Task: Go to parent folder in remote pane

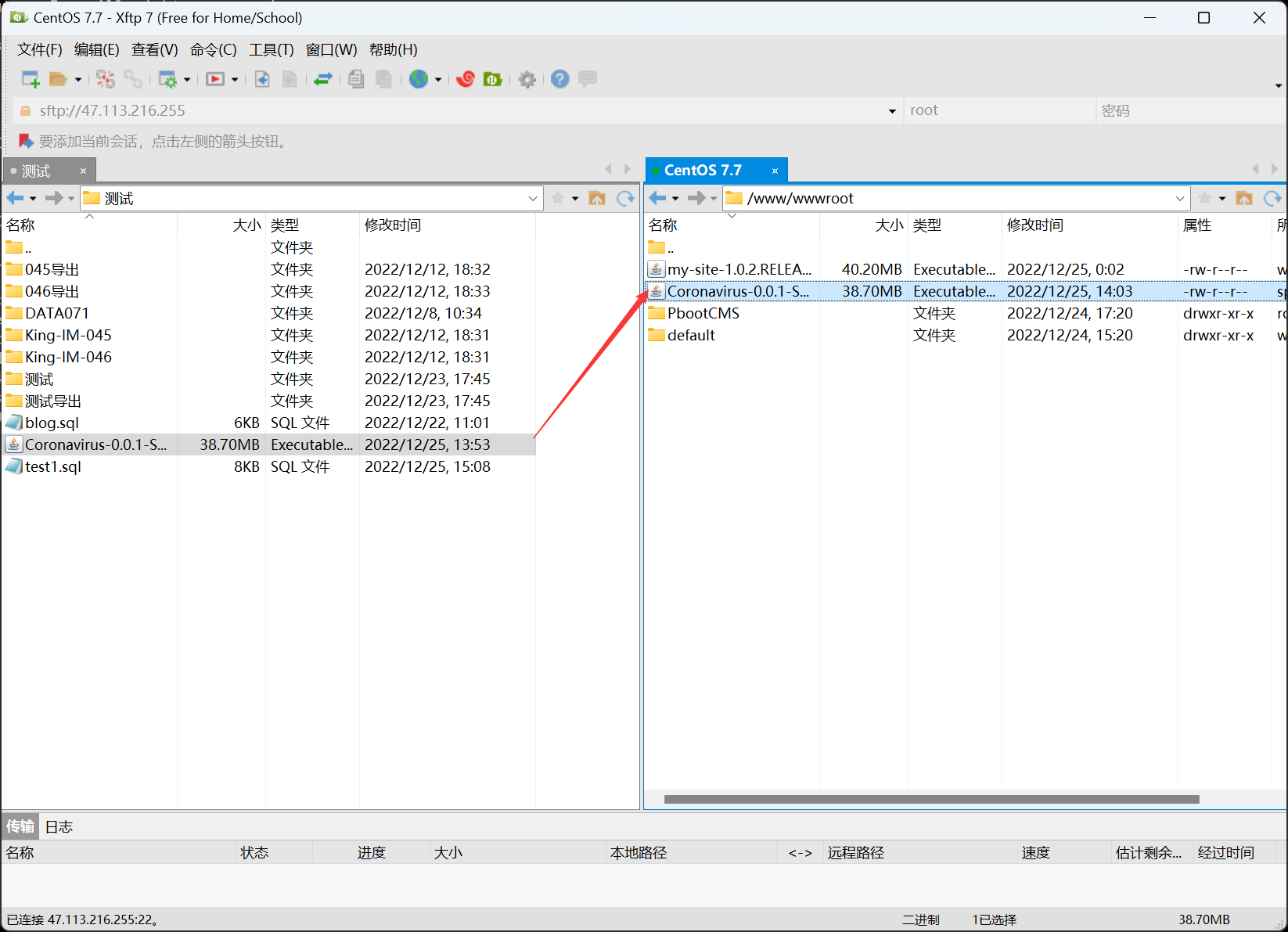Action: (x=1244, y=198)
